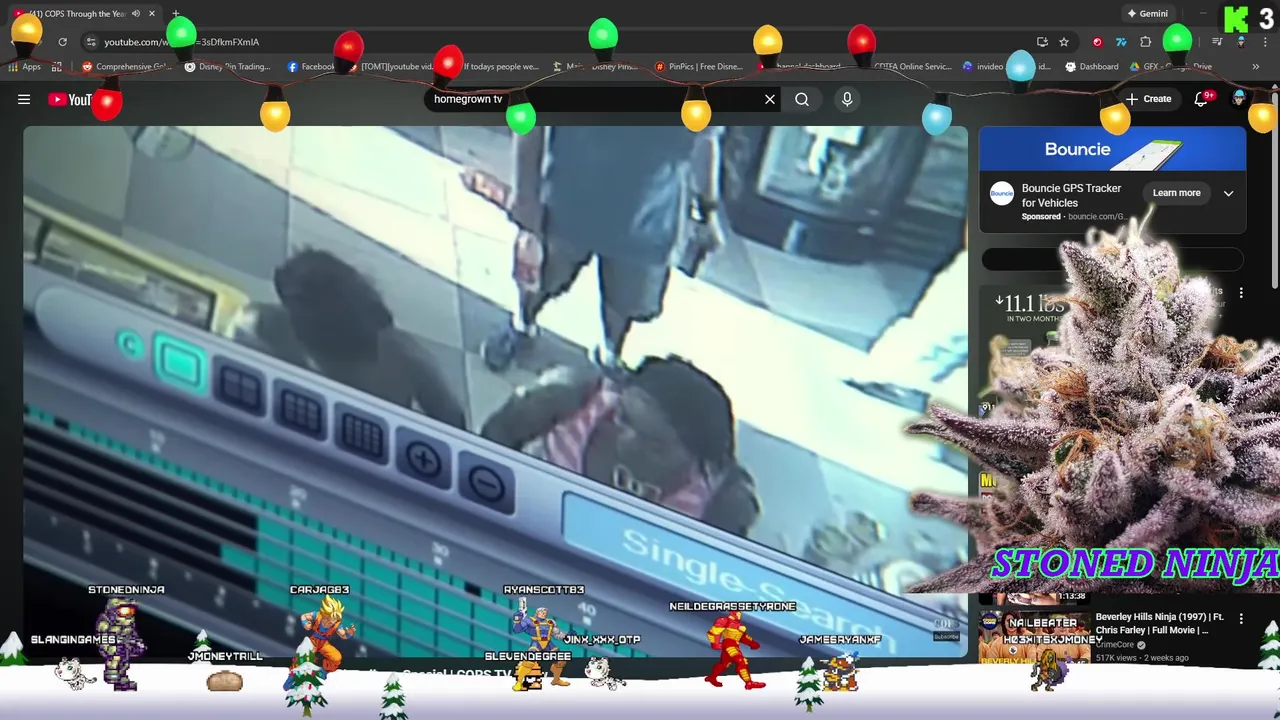Open the Gemini button in Chrome
Viewport: 1280px width, 720px height.
(x=1147, y=14)
